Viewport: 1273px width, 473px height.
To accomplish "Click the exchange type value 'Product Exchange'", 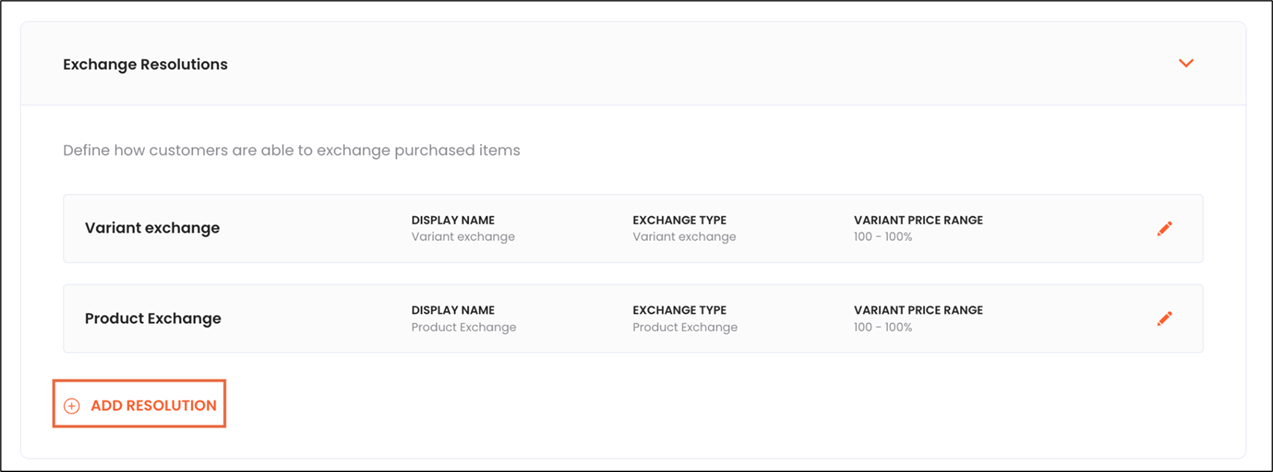I will [684, 327].
